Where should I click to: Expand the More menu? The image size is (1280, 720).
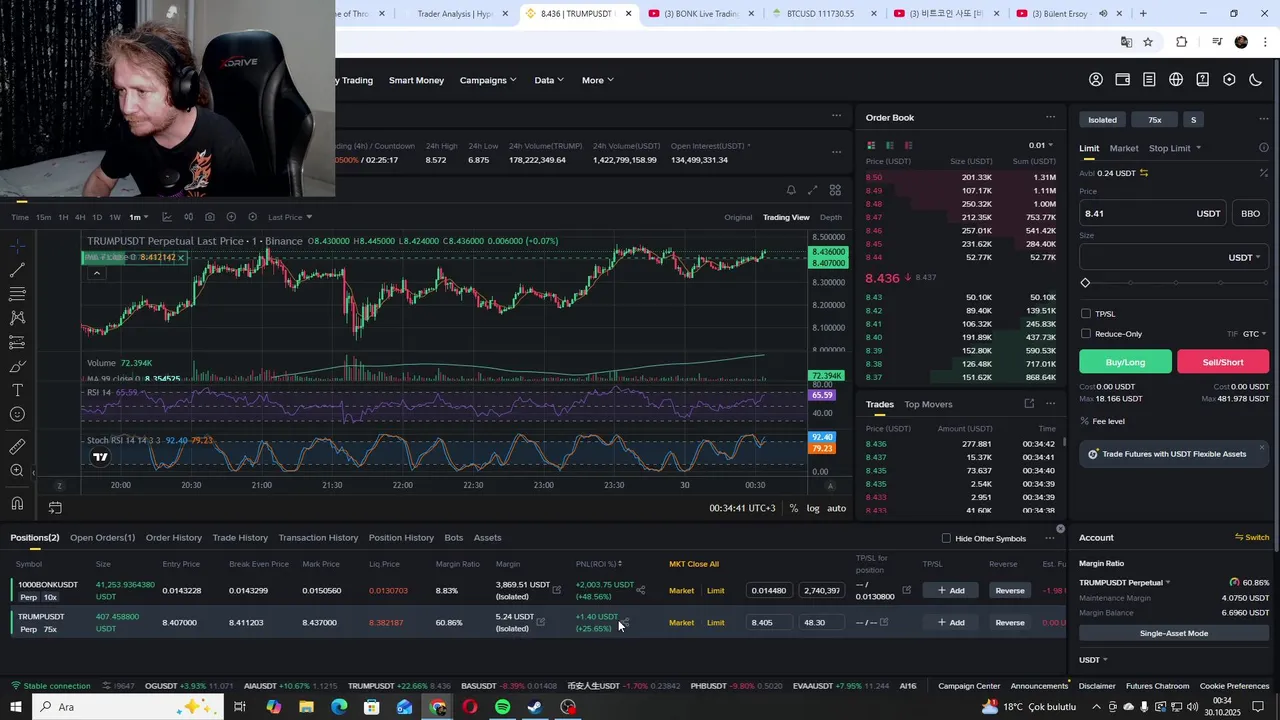point(598,80)
